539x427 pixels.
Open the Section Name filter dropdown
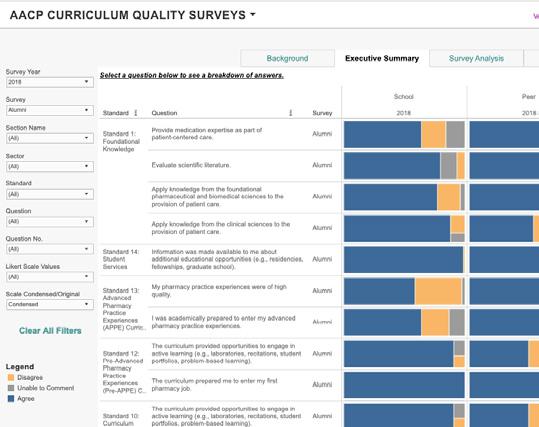click(x=50, y=138)
